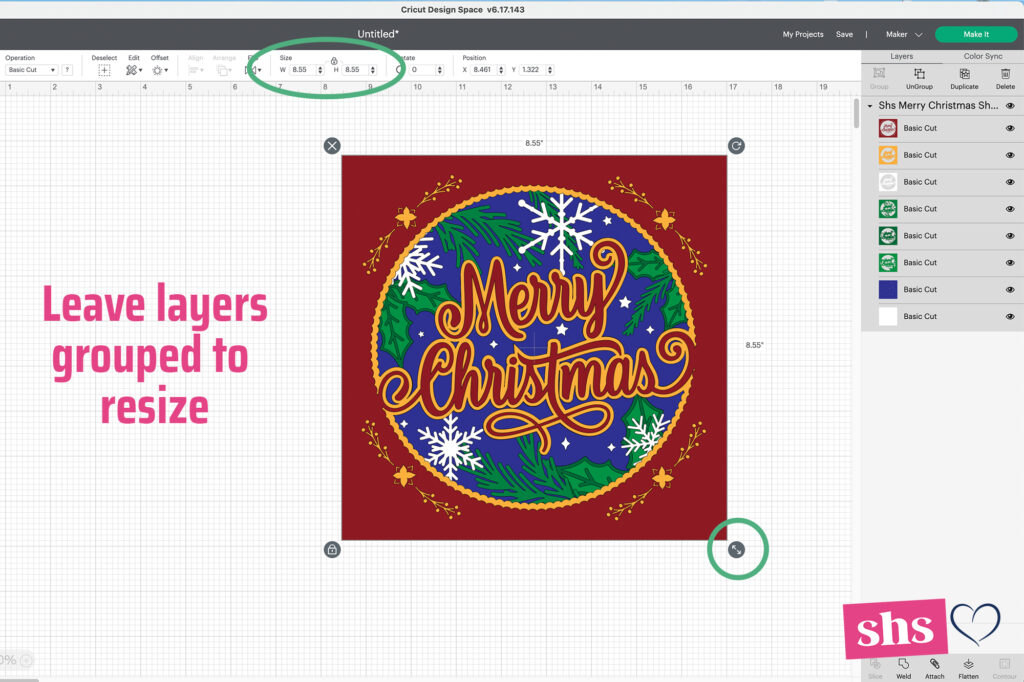Viewport: 1024px width, 682px height.
Task: Open the Offset tool
Action: 160,70
